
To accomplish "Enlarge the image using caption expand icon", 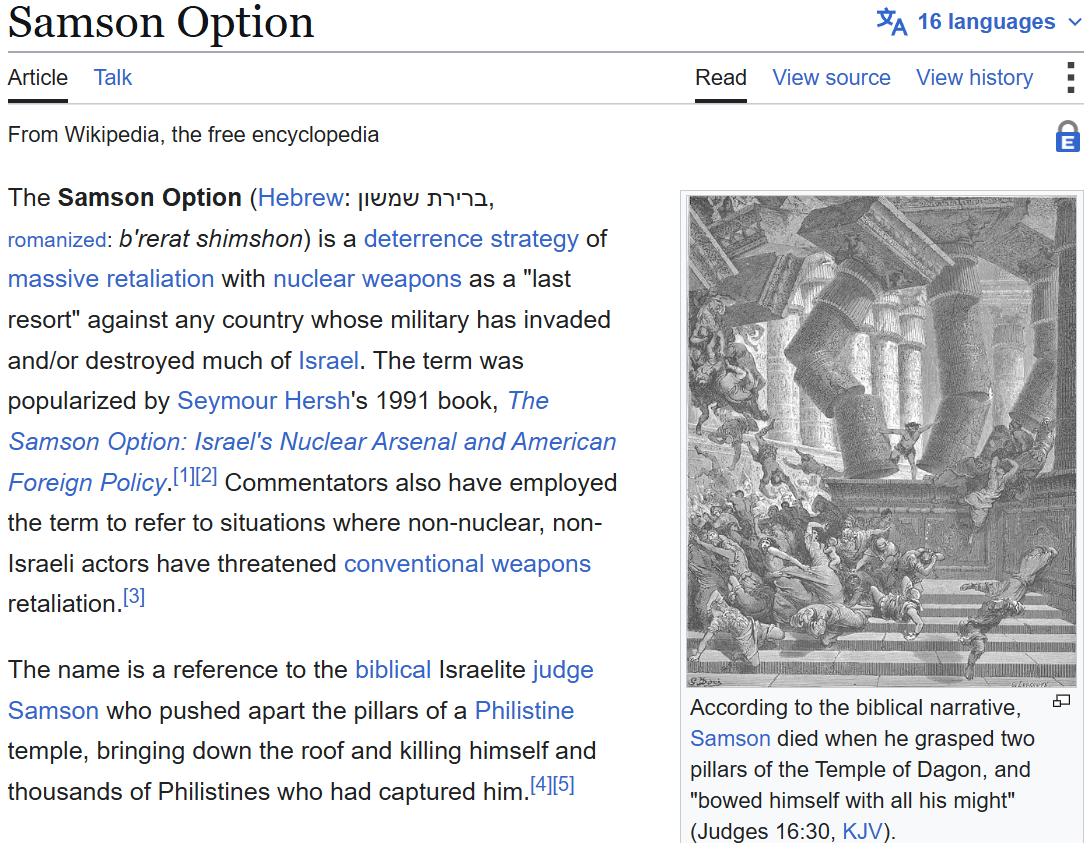I will pos(1061,702).
